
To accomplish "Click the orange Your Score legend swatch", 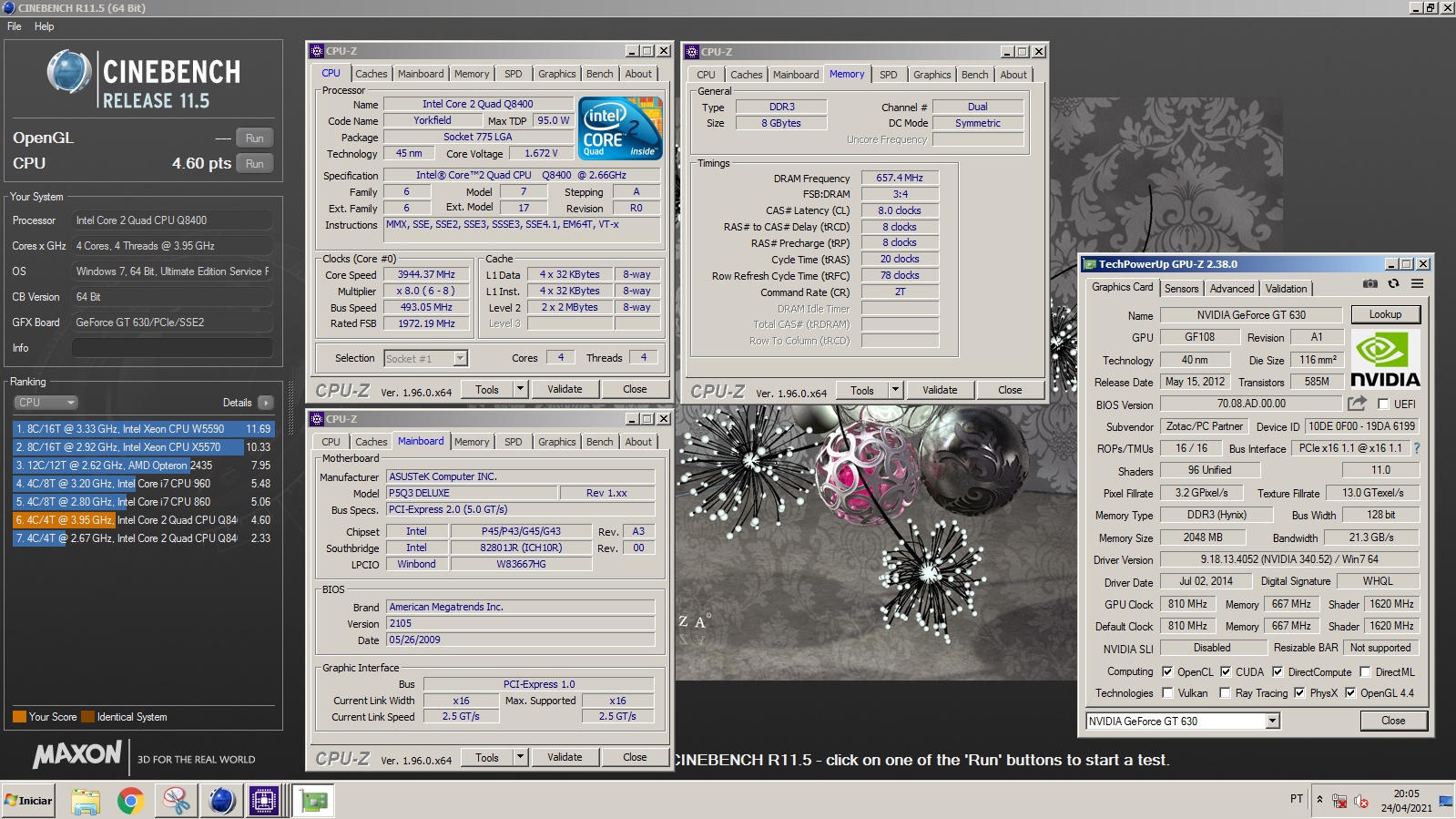I will pos(19,717).
